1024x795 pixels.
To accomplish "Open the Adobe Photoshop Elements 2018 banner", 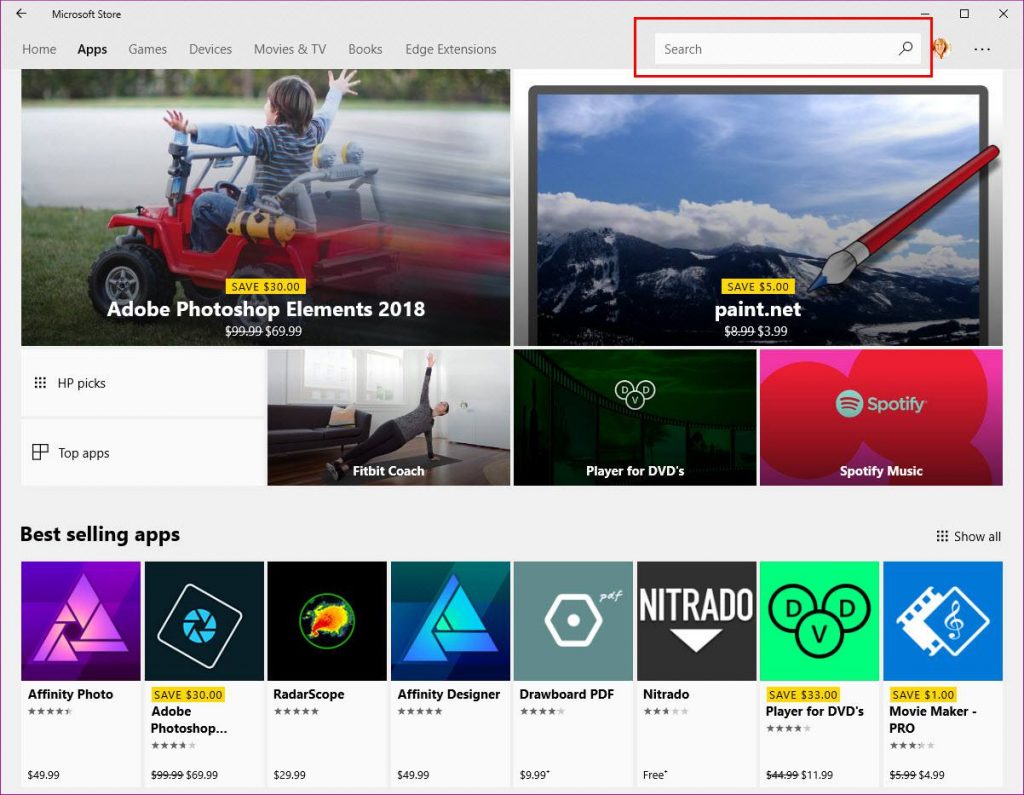I will [266, 207].
